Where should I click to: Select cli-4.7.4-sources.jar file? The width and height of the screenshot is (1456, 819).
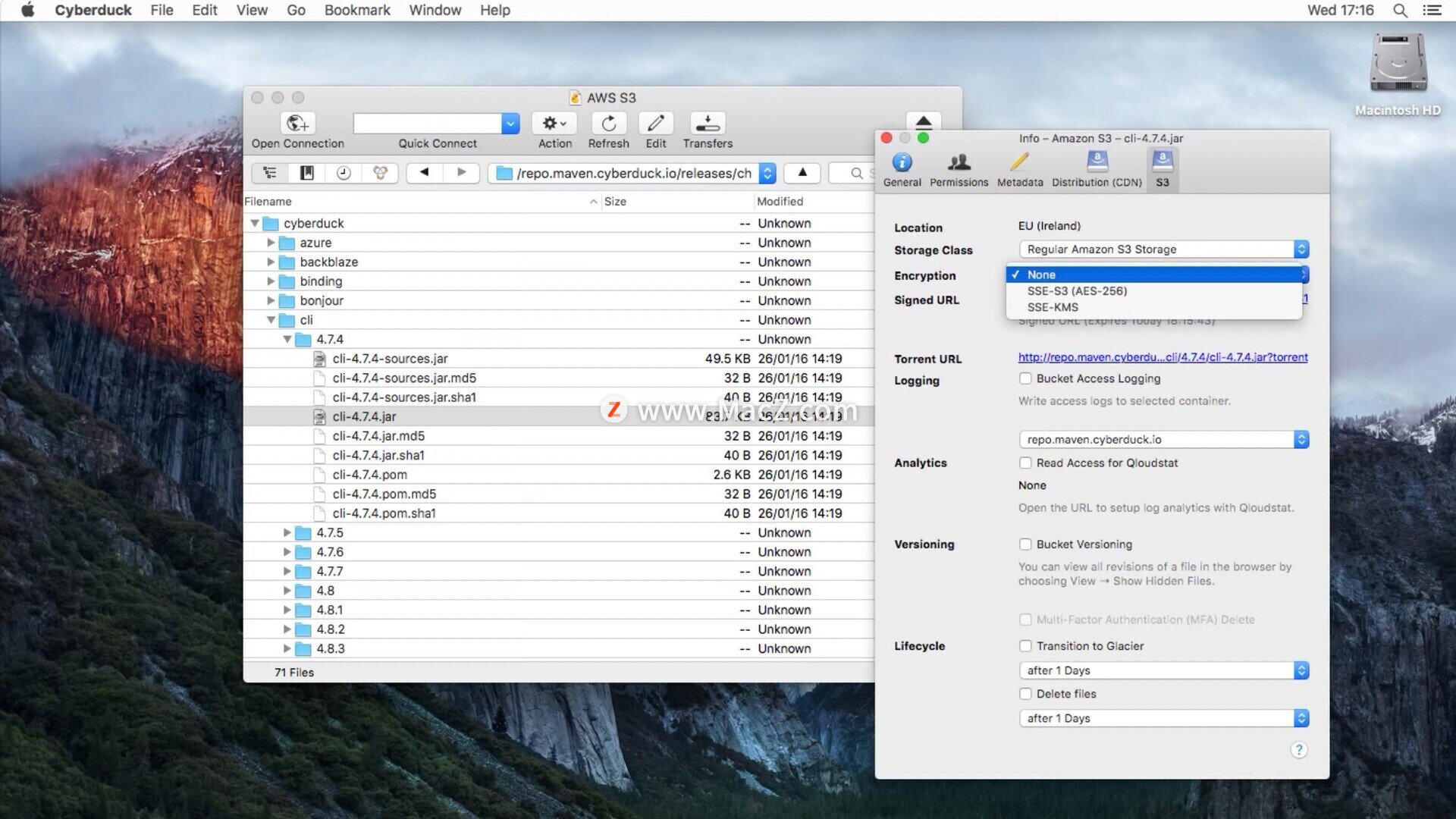click(559, 359)
